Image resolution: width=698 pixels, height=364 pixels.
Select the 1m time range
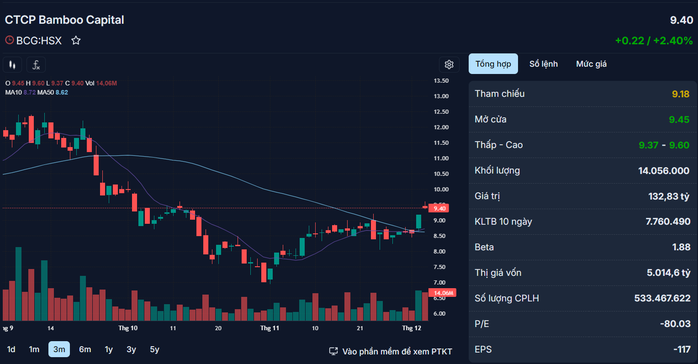(x=34, y=349)
